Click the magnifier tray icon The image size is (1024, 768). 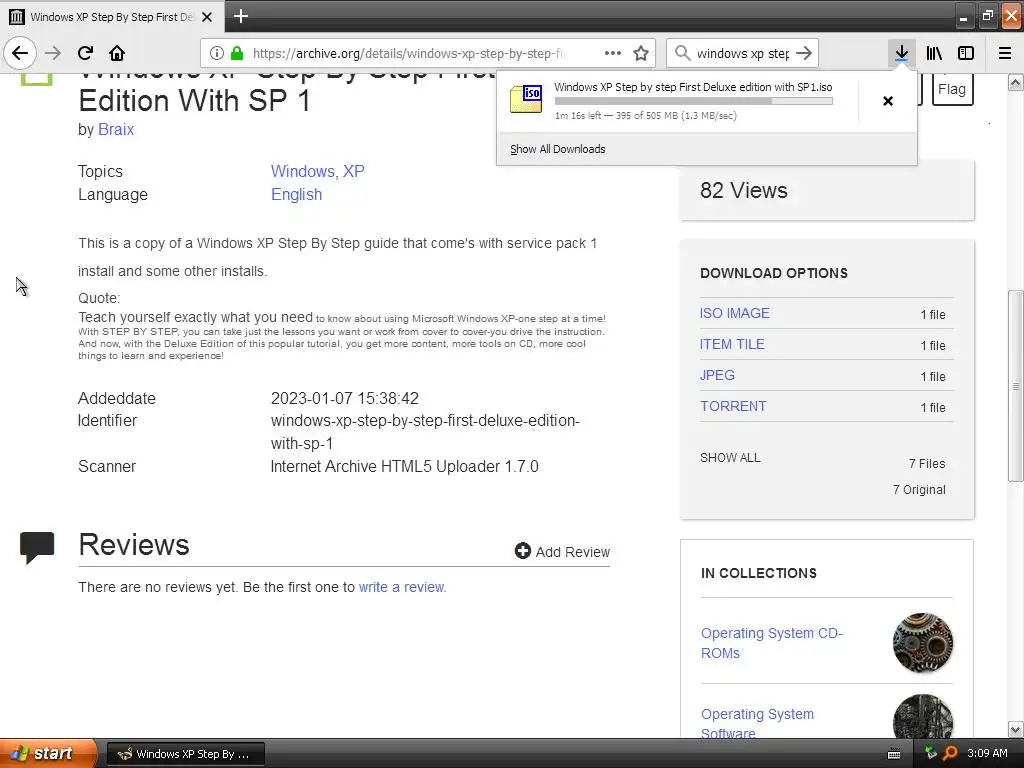(x=950, y=753)
